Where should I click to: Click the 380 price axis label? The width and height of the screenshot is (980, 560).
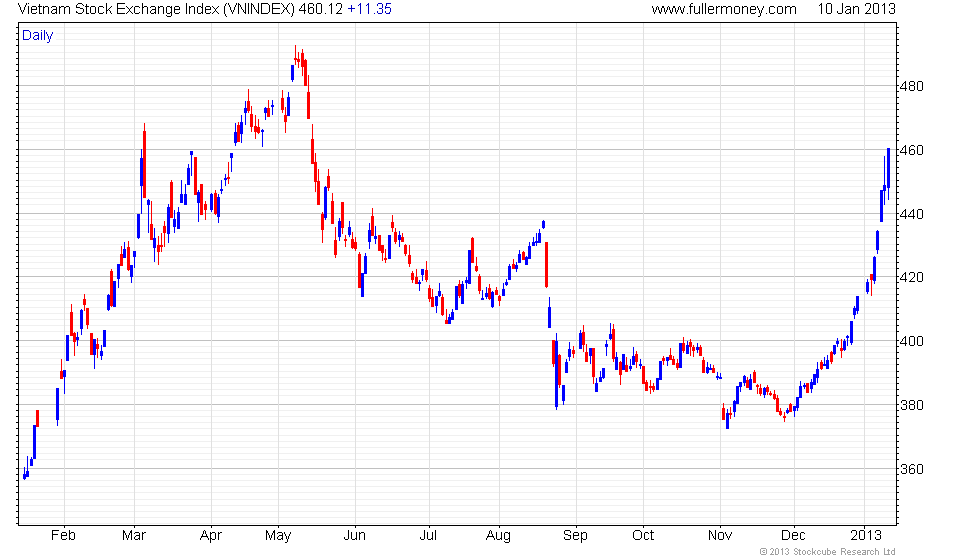[x=911, y=405]
